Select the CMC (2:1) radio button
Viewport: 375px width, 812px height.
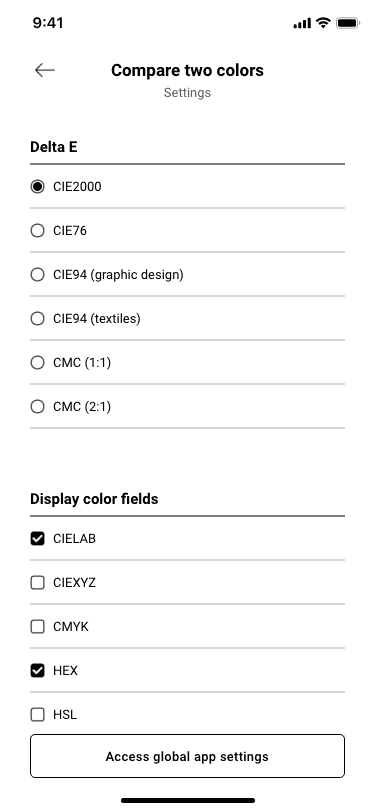pos(37,407)
